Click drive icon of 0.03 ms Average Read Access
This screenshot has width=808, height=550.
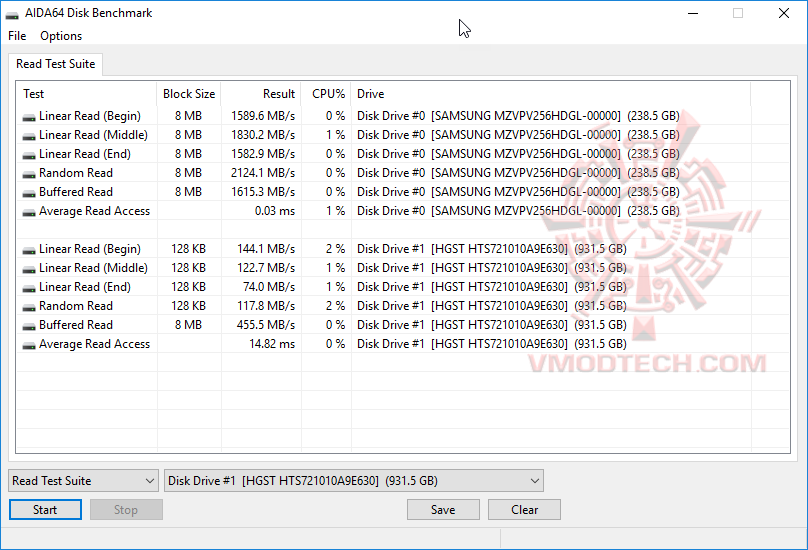click(29, 212)
